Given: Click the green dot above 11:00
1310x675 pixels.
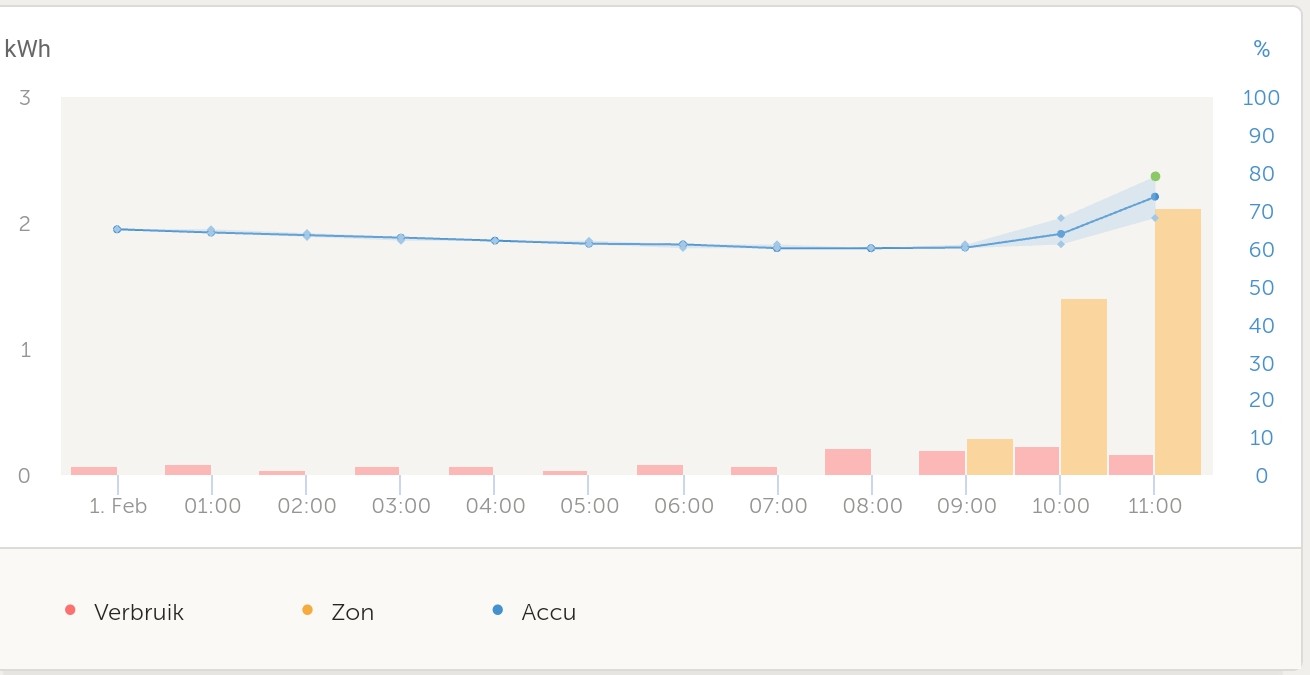Looking at the screenshot, I should [1155, 176].
